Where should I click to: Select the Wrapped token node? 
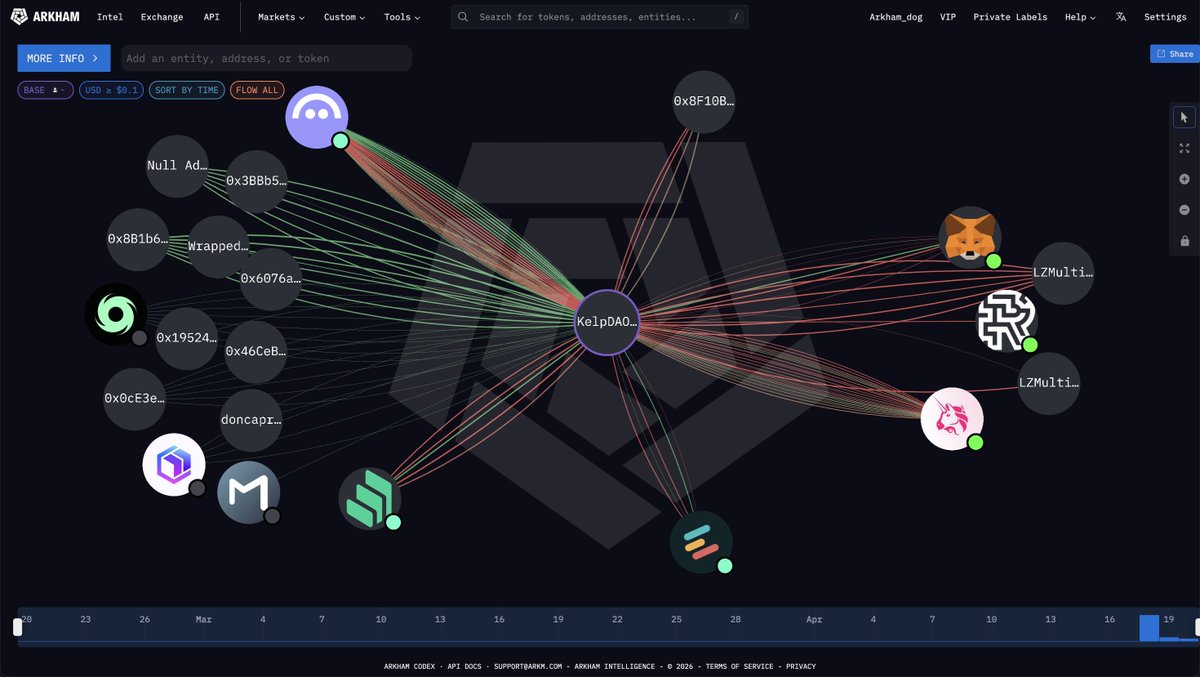click(x=218, y=246)
